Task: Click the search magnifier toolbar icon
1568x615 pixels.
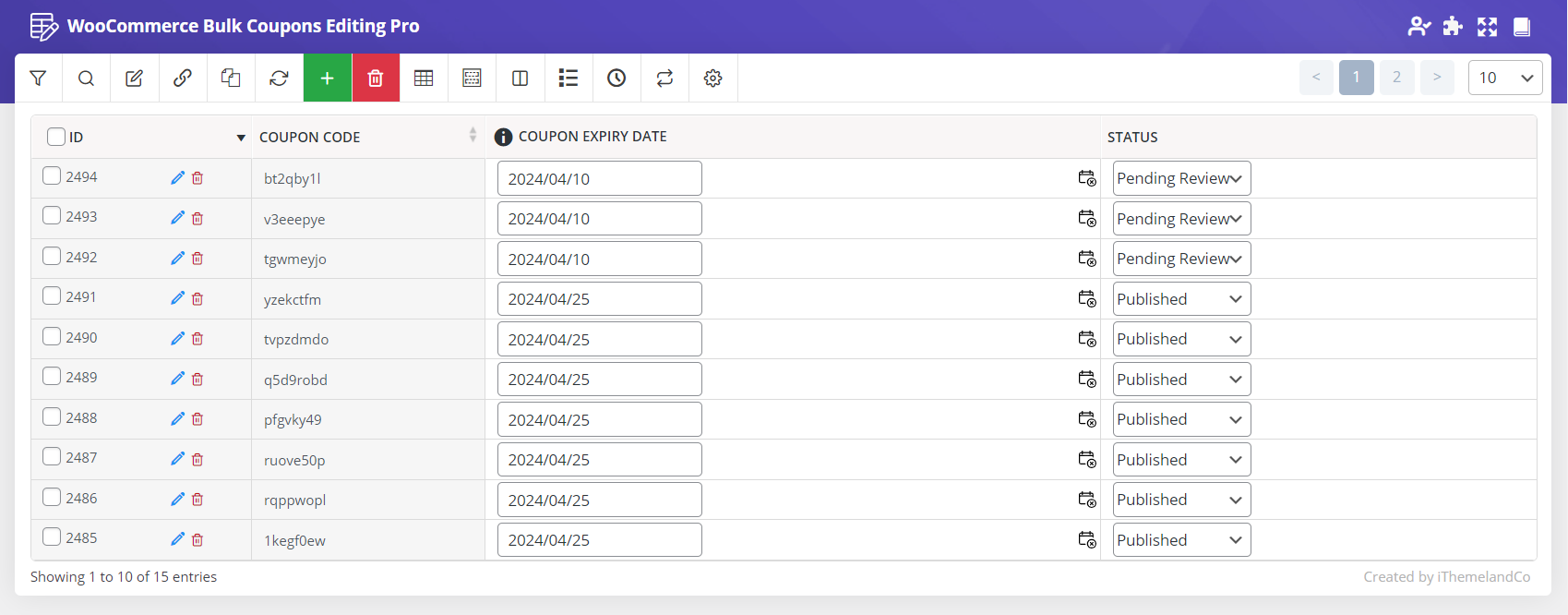Action: pos(86,78)
